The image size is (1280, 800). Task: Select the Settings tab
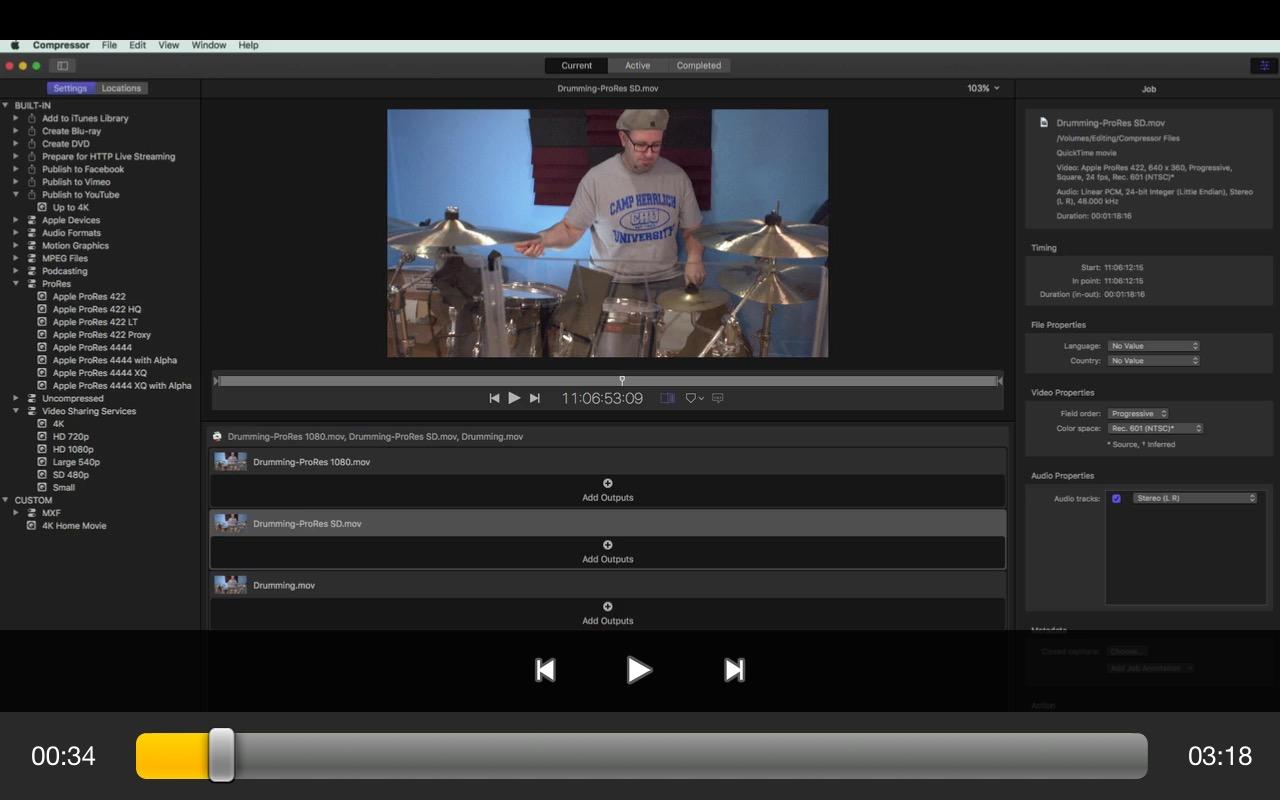pos(70,88)
